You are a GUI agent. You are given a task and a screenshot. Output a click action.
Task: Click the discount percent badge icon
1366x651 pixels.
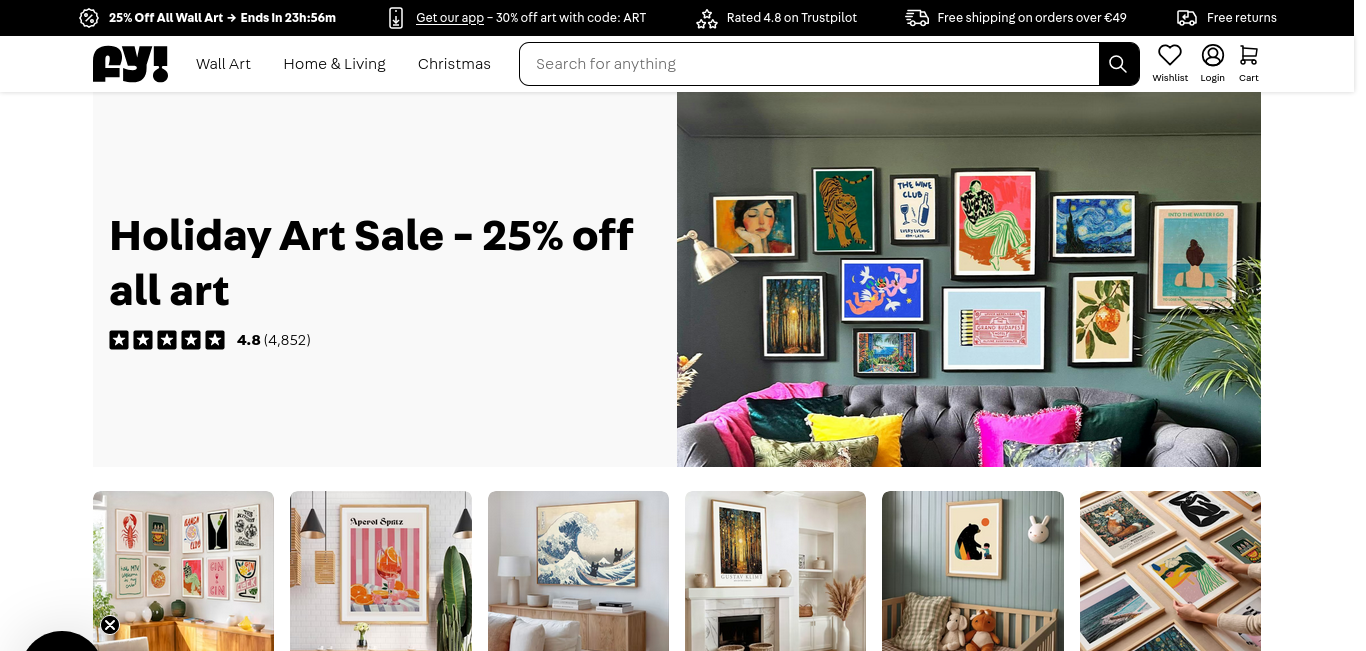click(x=89, y=17)
